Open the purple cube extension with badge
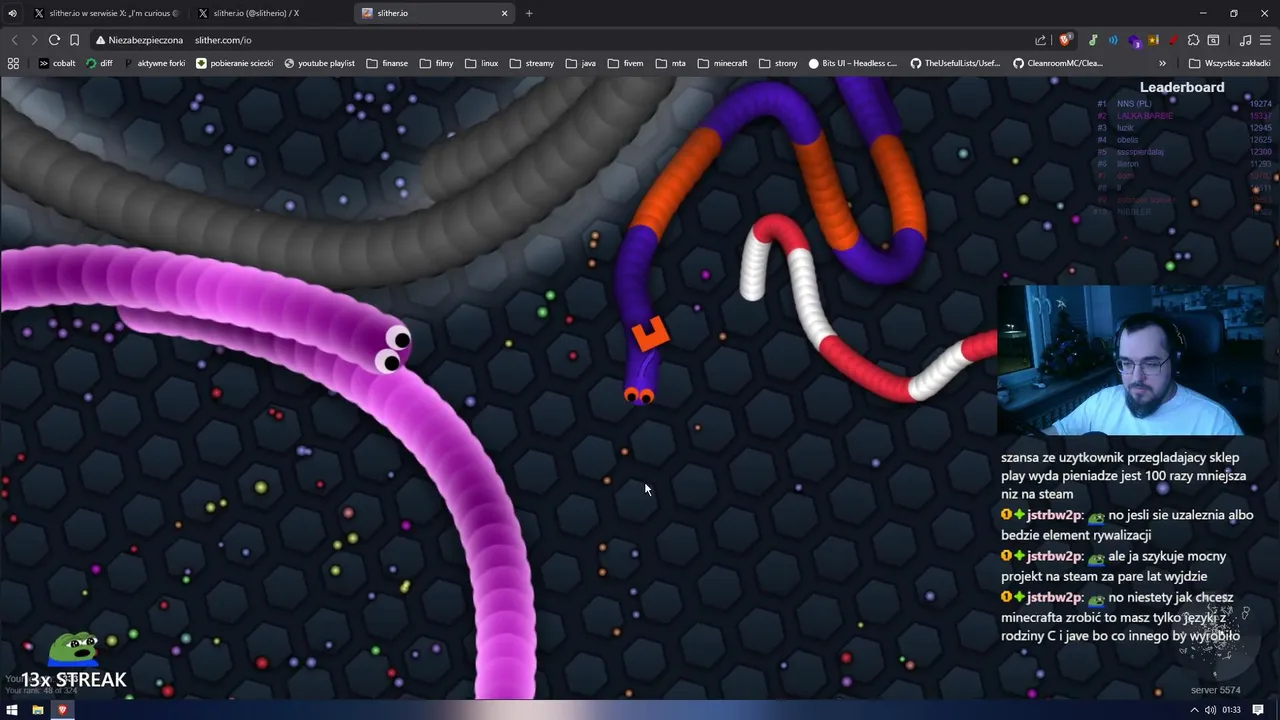1280x720 pixels. (x=1134, y=40)
